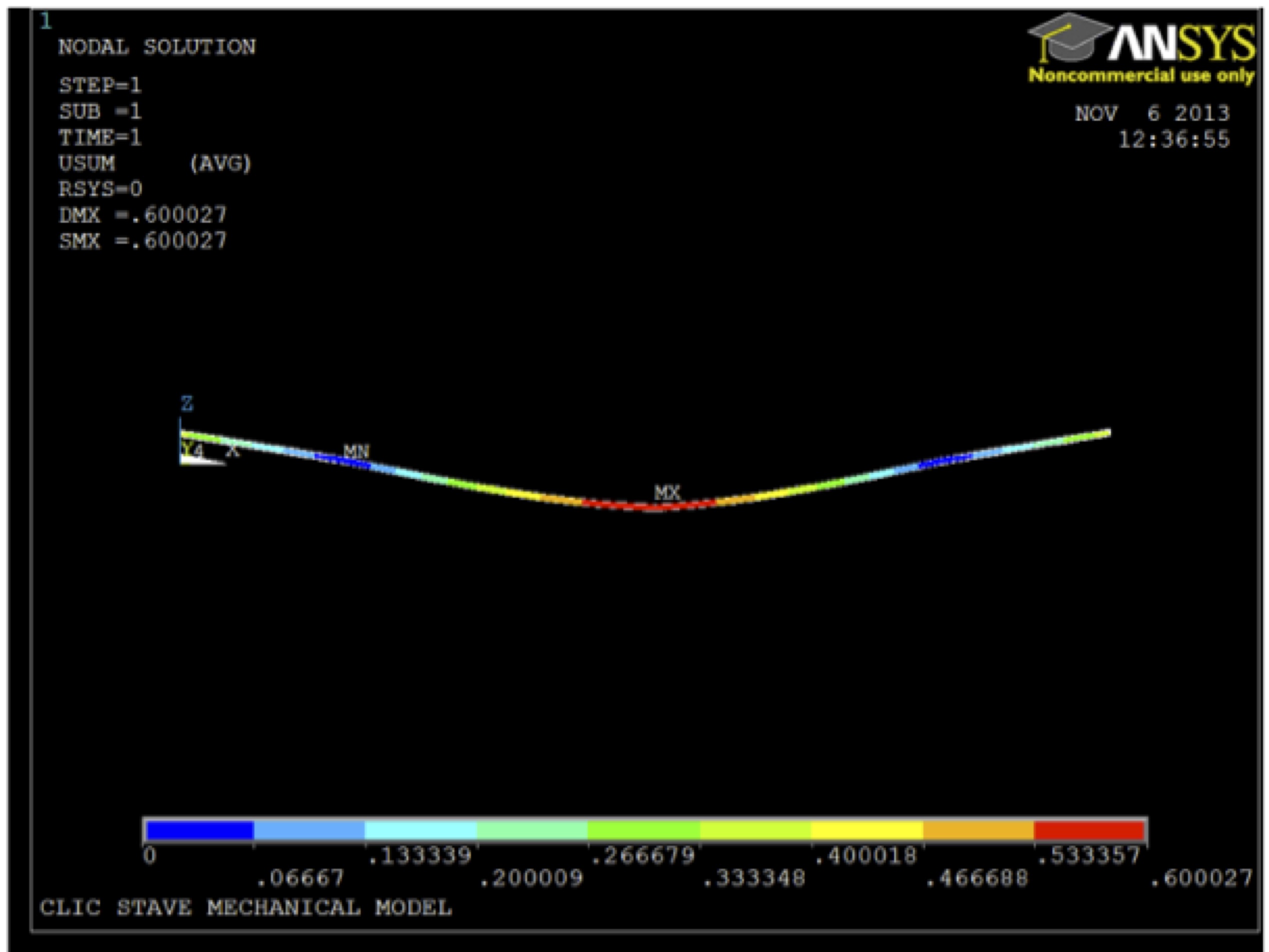Click the .600027 legend maximum value
Screen dimensions: 1269x952
coord(1201,878)
